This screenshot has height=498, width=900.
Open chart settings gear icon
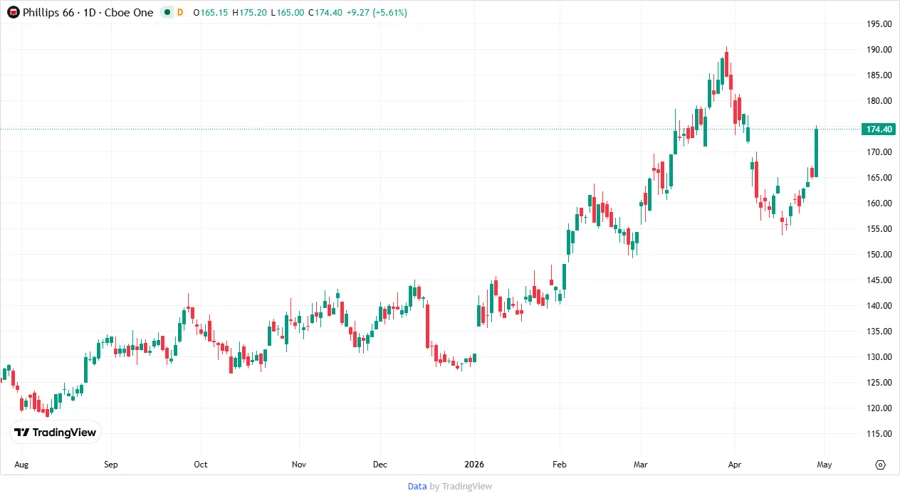(880, 465)
